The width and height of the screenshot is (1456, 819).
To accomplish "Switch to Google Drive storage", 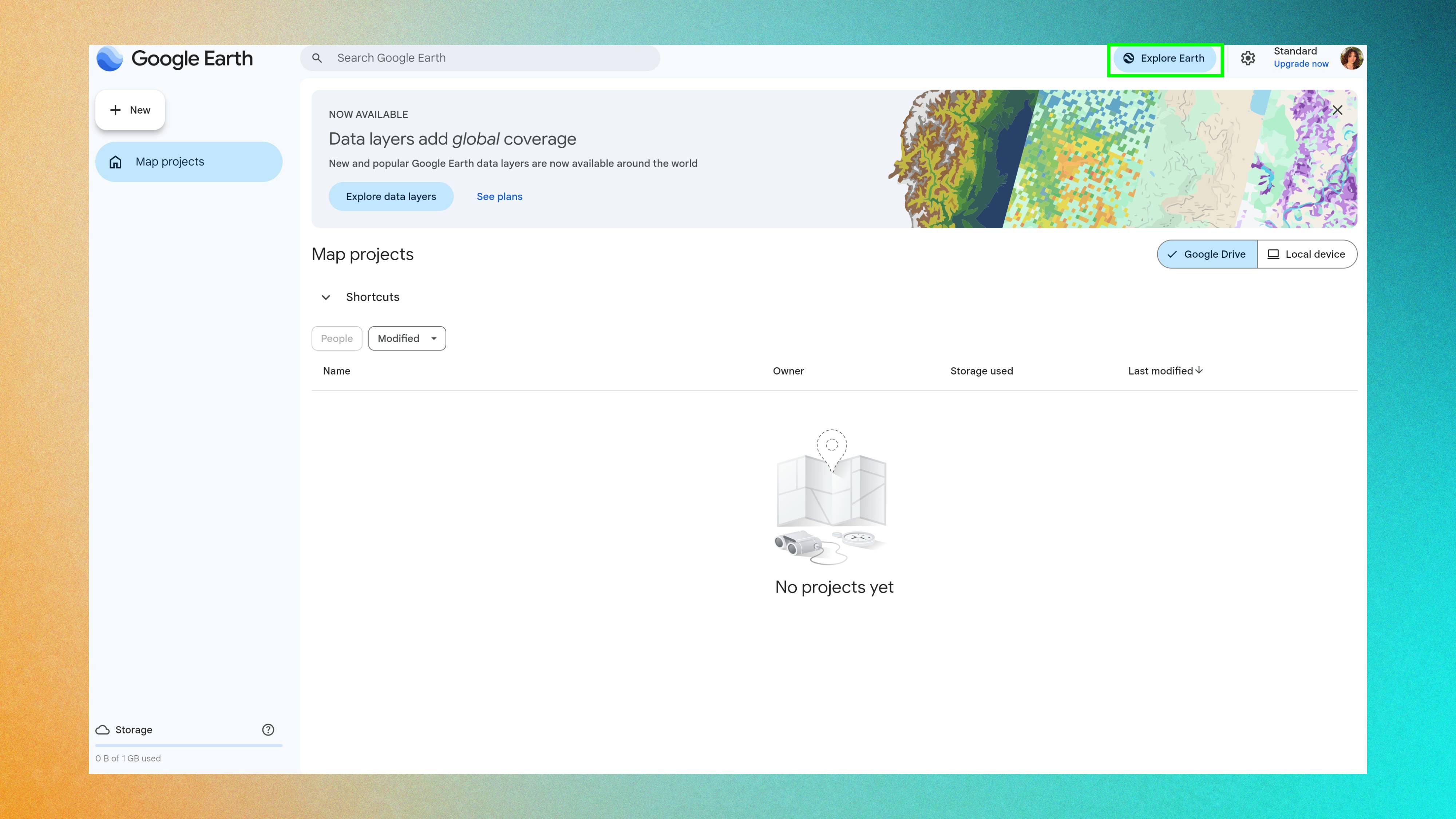I will 1207,254.
